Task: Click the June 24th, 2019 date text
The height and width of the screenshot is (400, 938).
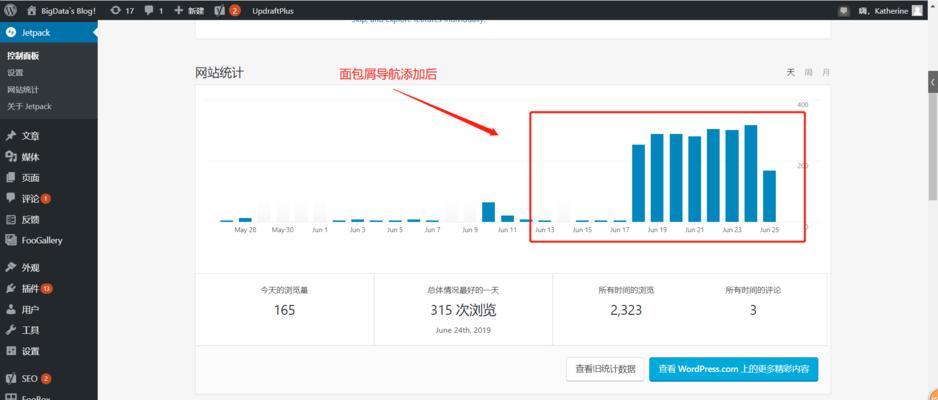Action: [463, 329]
